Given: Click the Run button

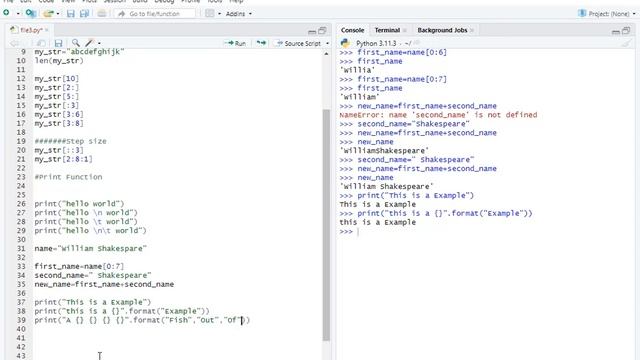Looking at the screenshot, I should click(x=236, y=43).
